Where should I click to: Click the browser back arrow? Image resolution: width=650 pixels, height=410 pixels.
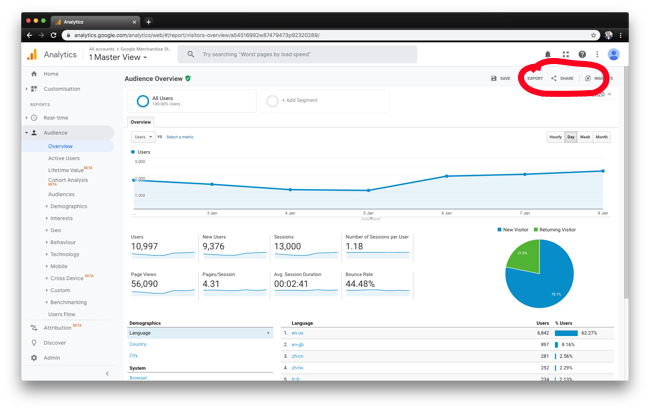(29, 35)
